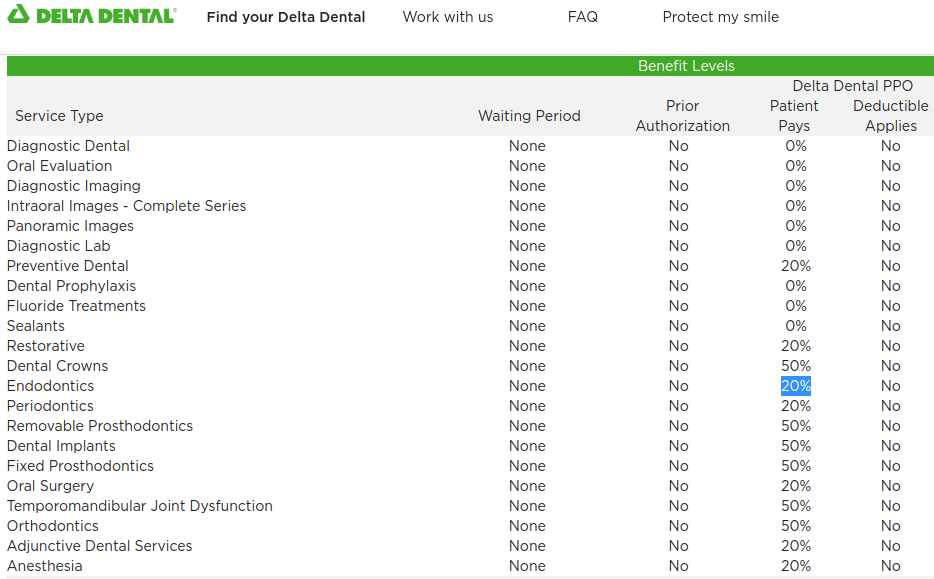
Task: Click the green Benefit Levels header bar
Action: [470, 66]
